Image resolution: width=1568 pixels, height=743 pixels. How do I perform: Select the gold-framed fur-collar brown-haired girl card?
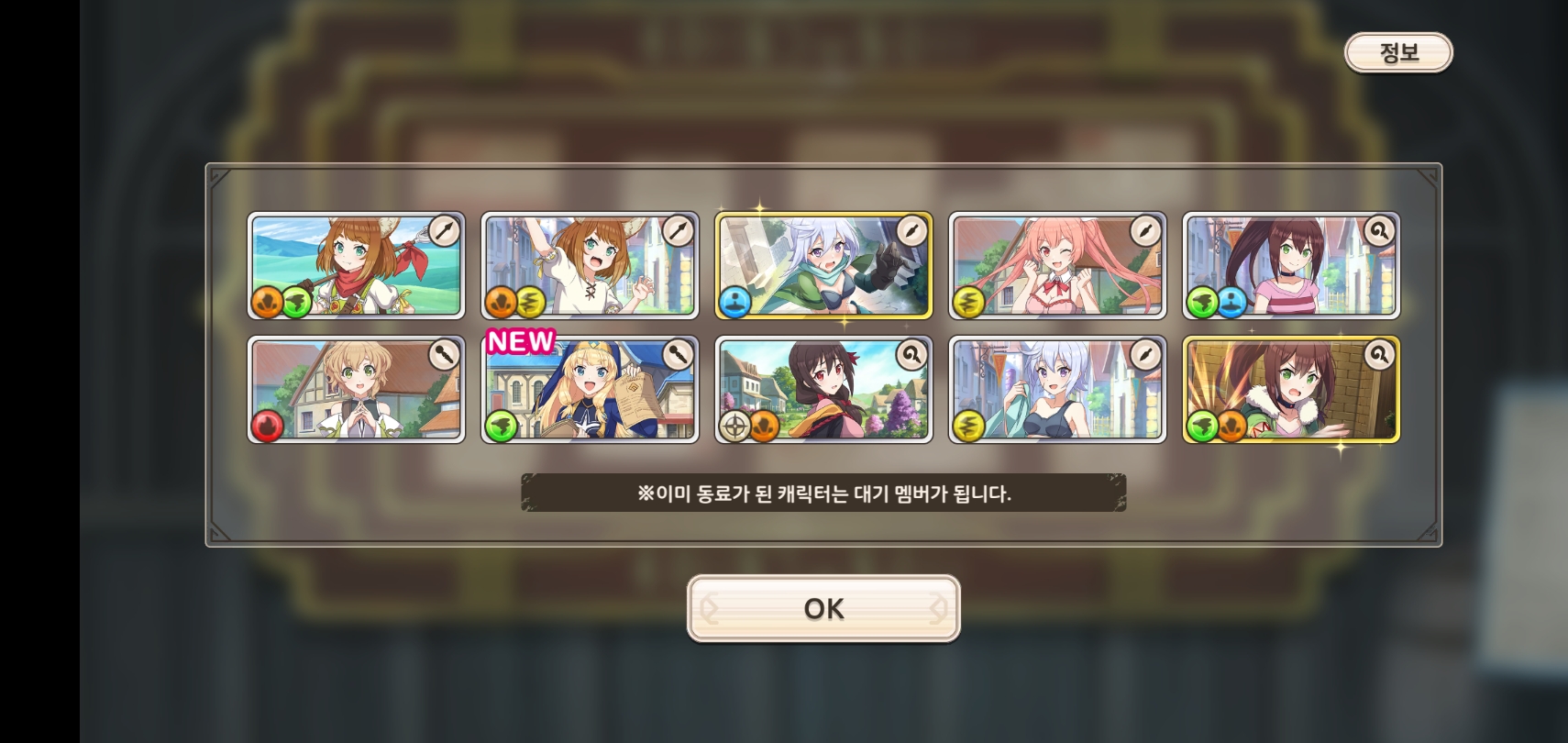[1291, 390]
